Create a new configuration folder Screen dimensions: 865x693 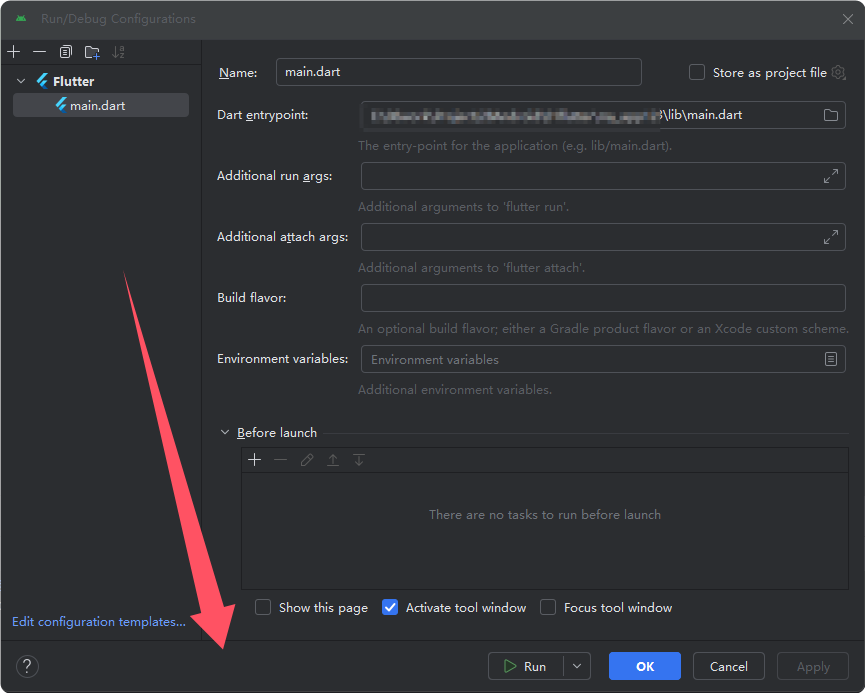[92, 52]
